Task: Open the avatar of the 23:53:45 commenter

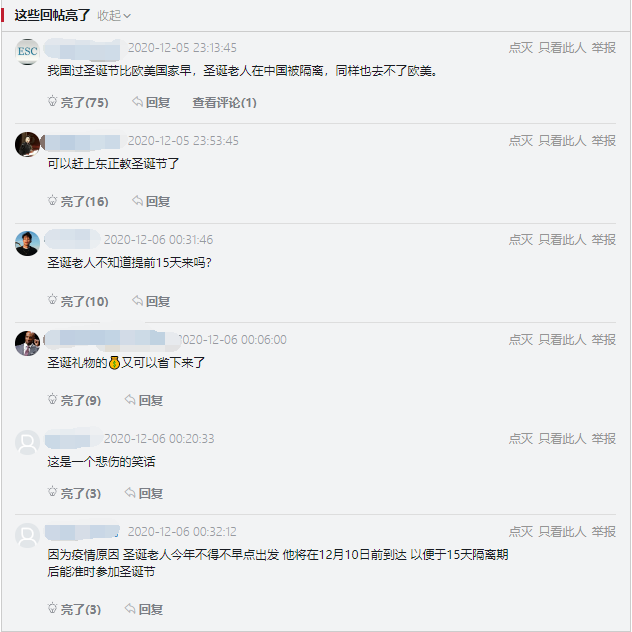Action: [28, 144]
